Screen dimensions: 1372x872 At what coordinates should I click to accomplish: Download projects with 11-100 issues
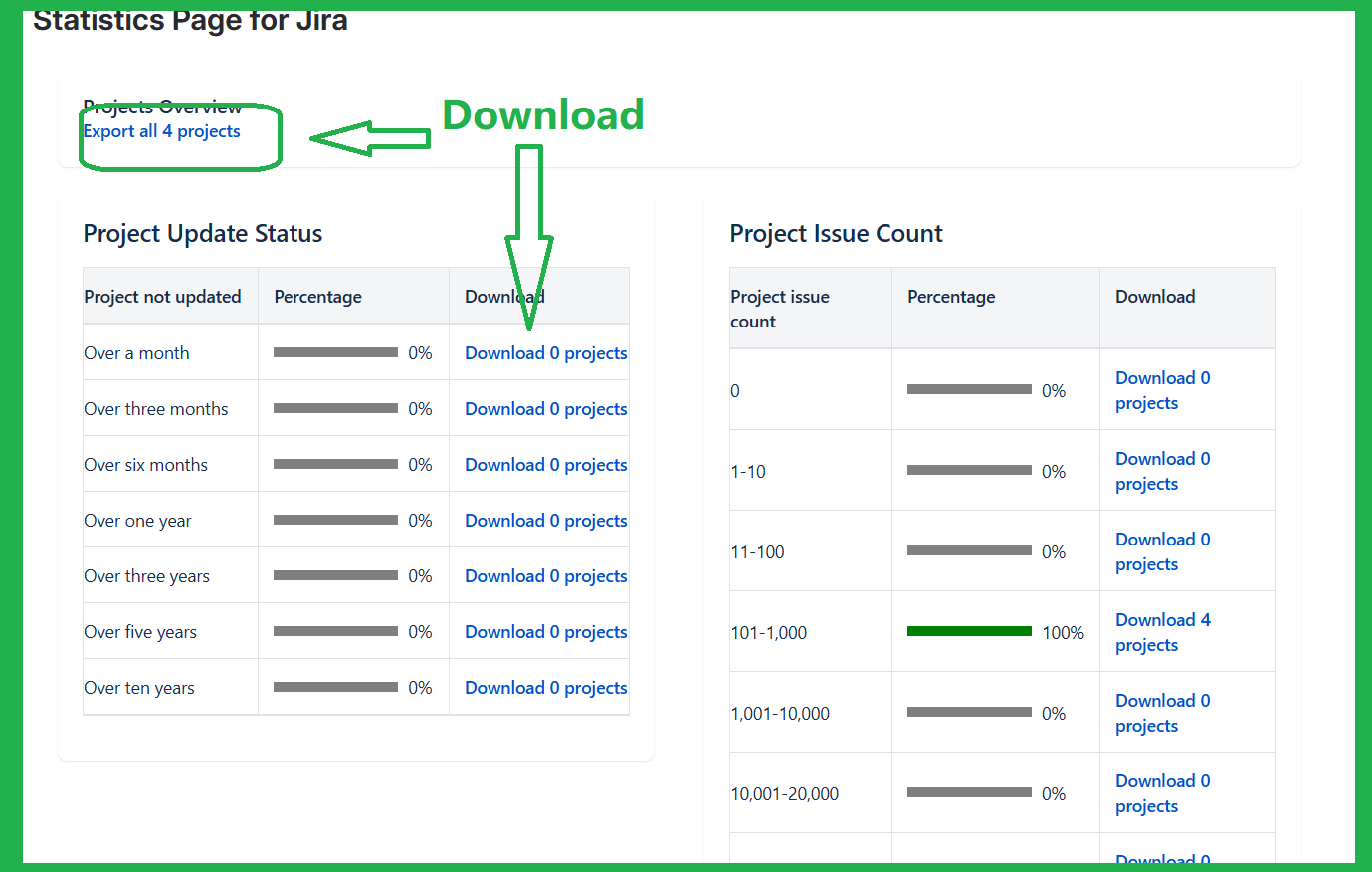tap(1163, 551)
